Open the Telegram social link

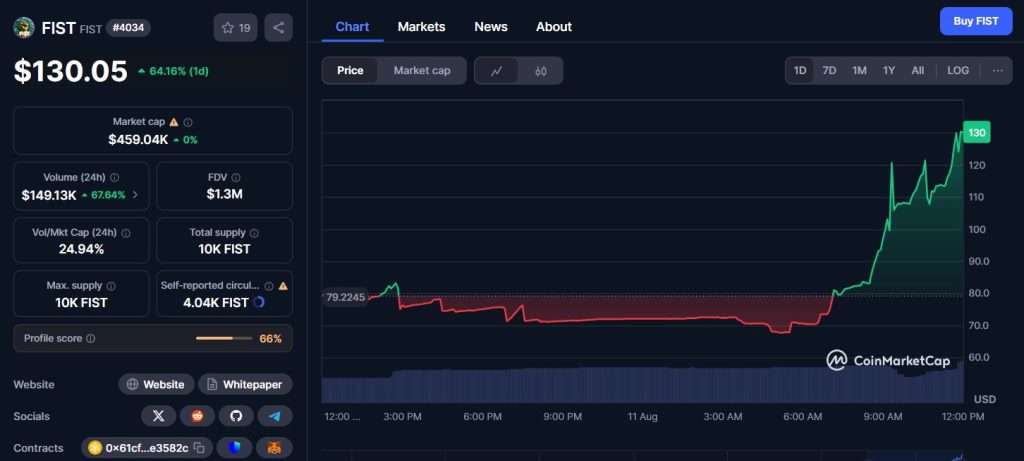point(275,416)
